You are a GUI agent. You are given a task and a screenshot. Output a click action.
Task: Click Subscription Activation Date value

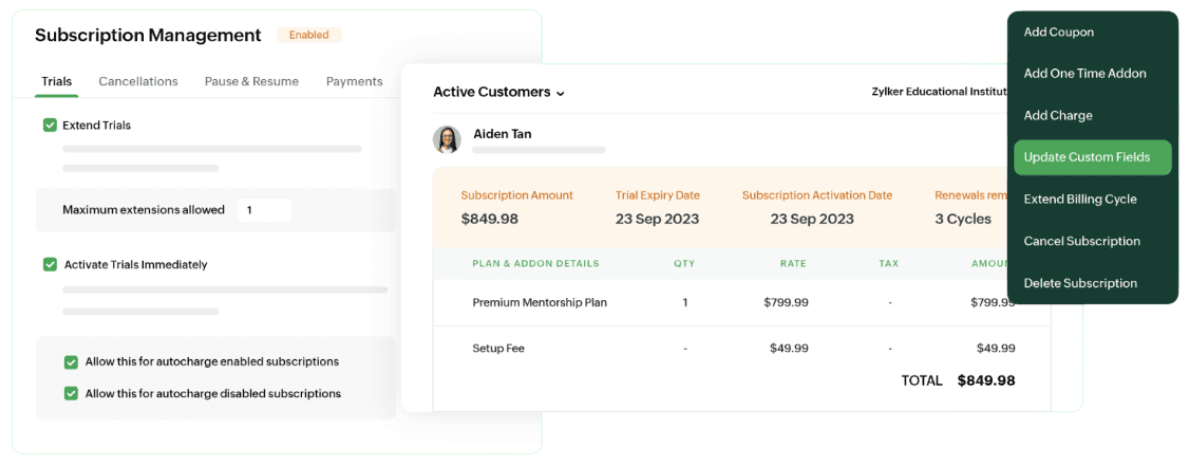812,219
